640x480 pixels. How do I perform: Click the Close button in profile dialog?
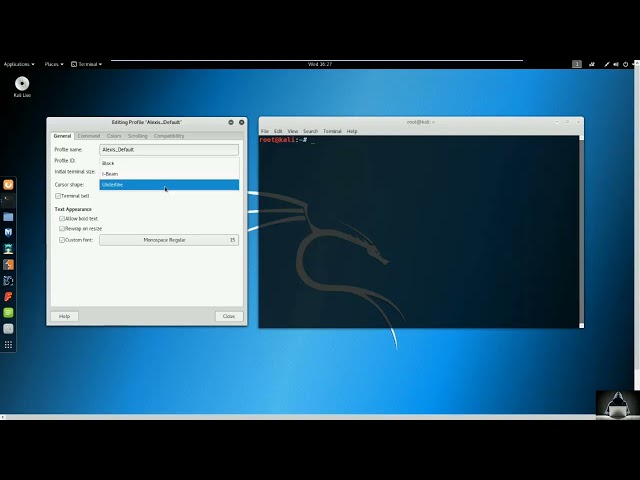[x=229, y=316]
